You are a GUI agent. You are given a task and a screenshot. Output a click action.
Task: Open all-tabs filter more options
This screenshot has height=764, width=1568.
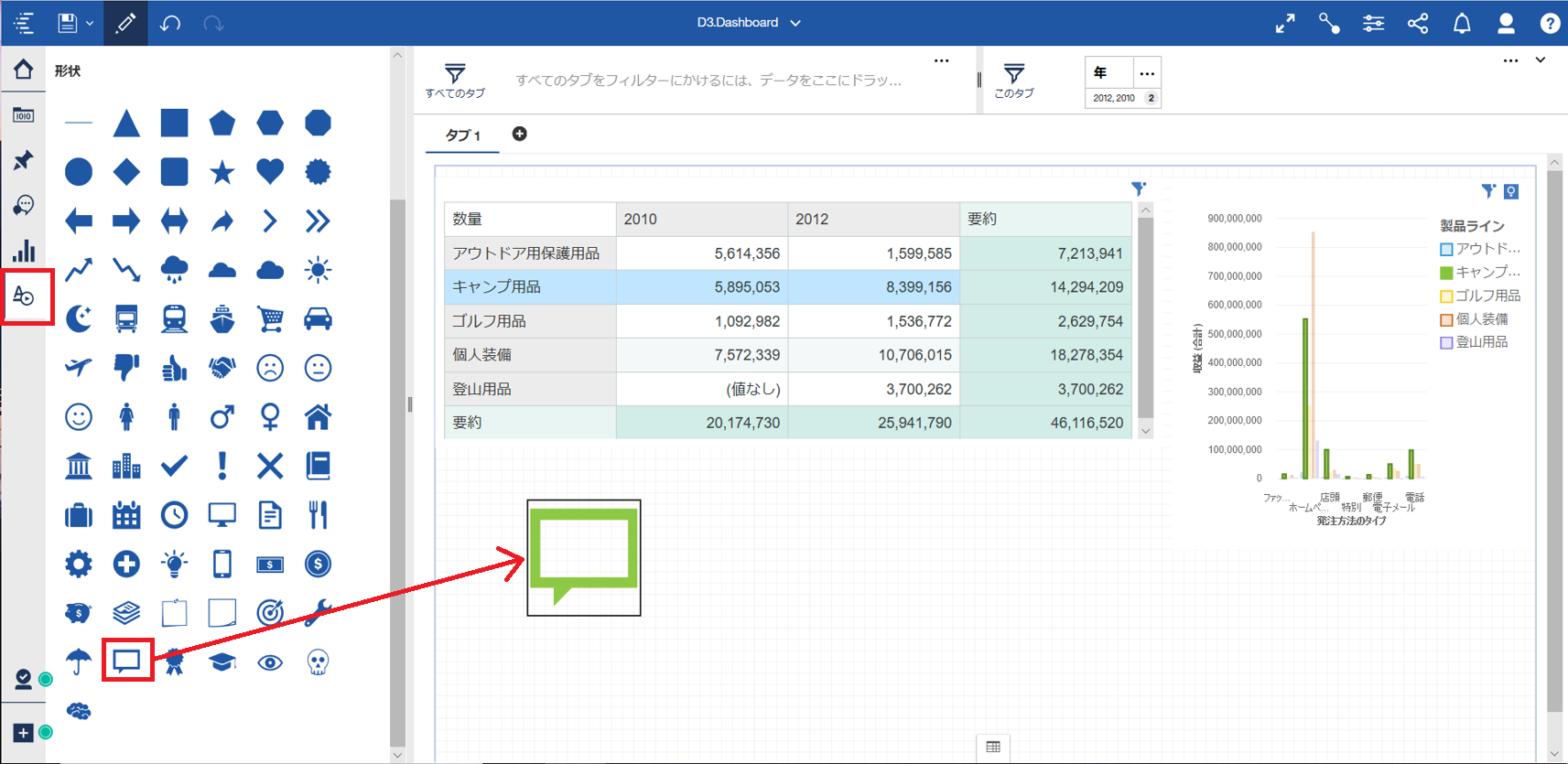click(x=941, y=60)
